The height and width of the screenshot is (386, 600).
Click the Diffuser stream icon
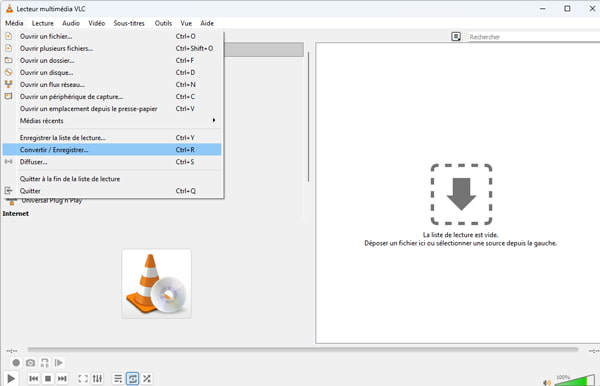tap(8, 162)
